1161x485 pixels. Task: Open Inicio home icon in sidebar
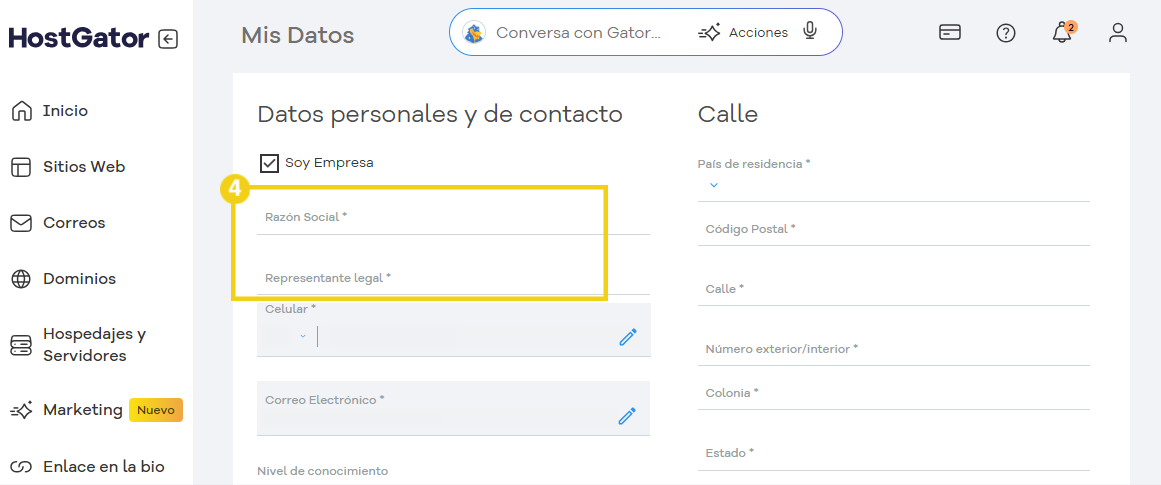(x=22, y=111)
